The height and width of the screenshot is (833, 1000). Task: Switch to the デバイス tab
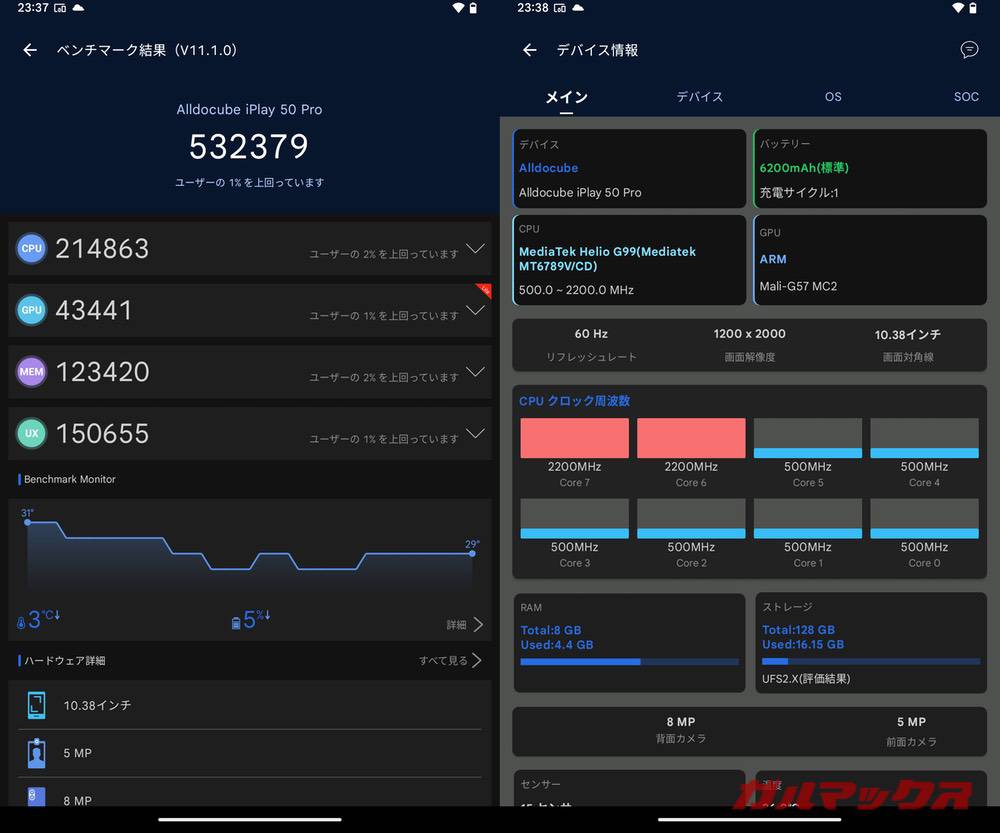tap(699, 97)
